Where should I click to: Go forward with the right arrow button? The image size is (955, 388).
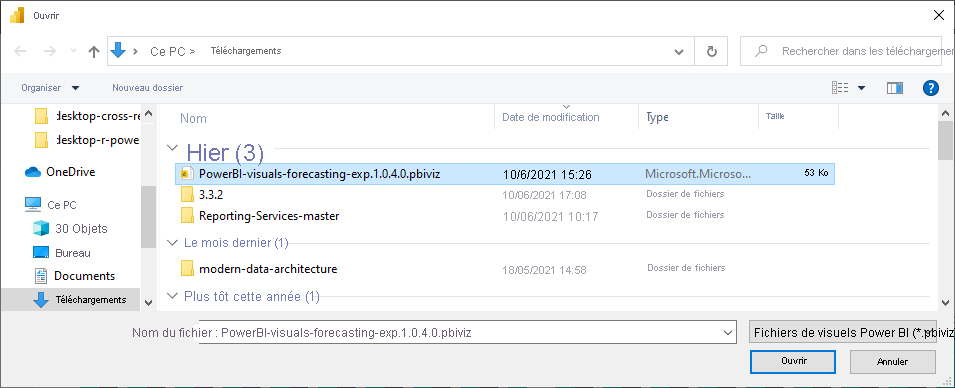coord(49,52)
